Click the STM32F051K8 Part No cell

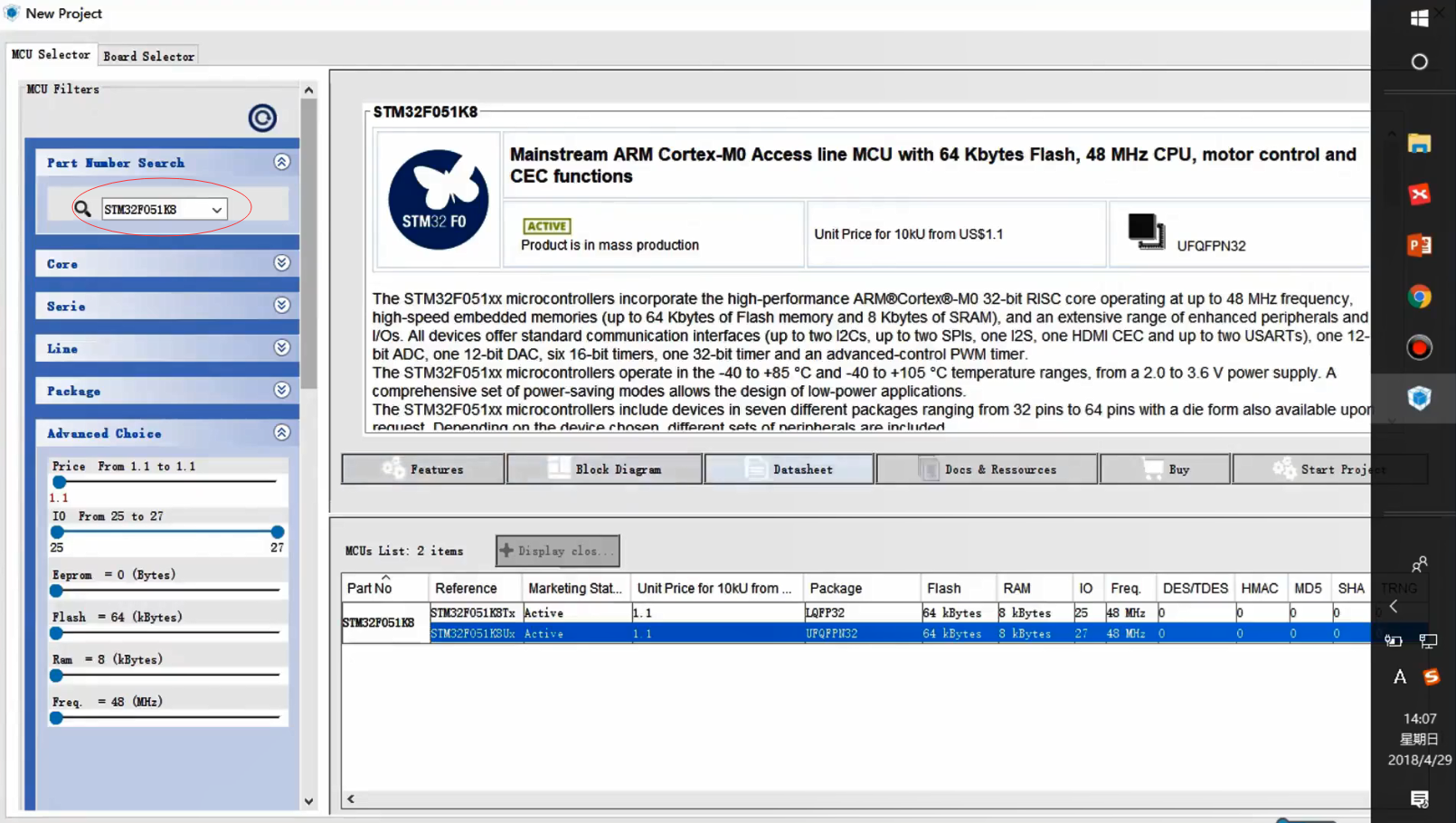click(384, 623)
